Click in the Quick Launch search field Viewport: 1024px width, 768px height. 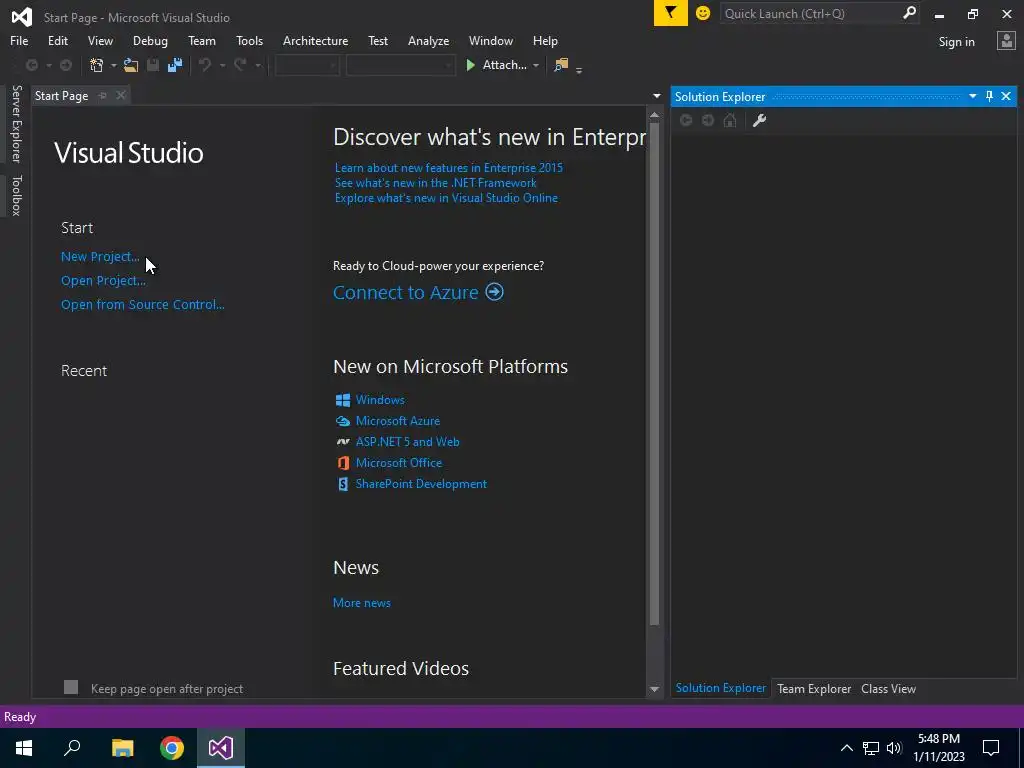coord(810,13)
